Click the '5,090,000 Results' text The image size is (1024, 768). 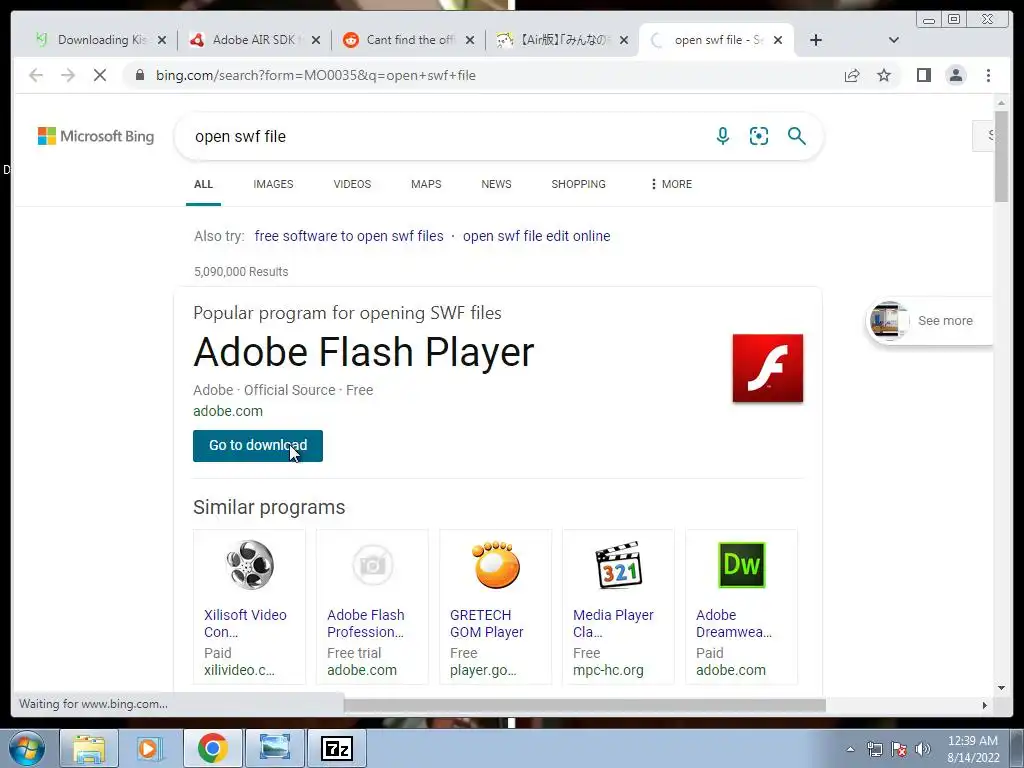click(241, 272)
